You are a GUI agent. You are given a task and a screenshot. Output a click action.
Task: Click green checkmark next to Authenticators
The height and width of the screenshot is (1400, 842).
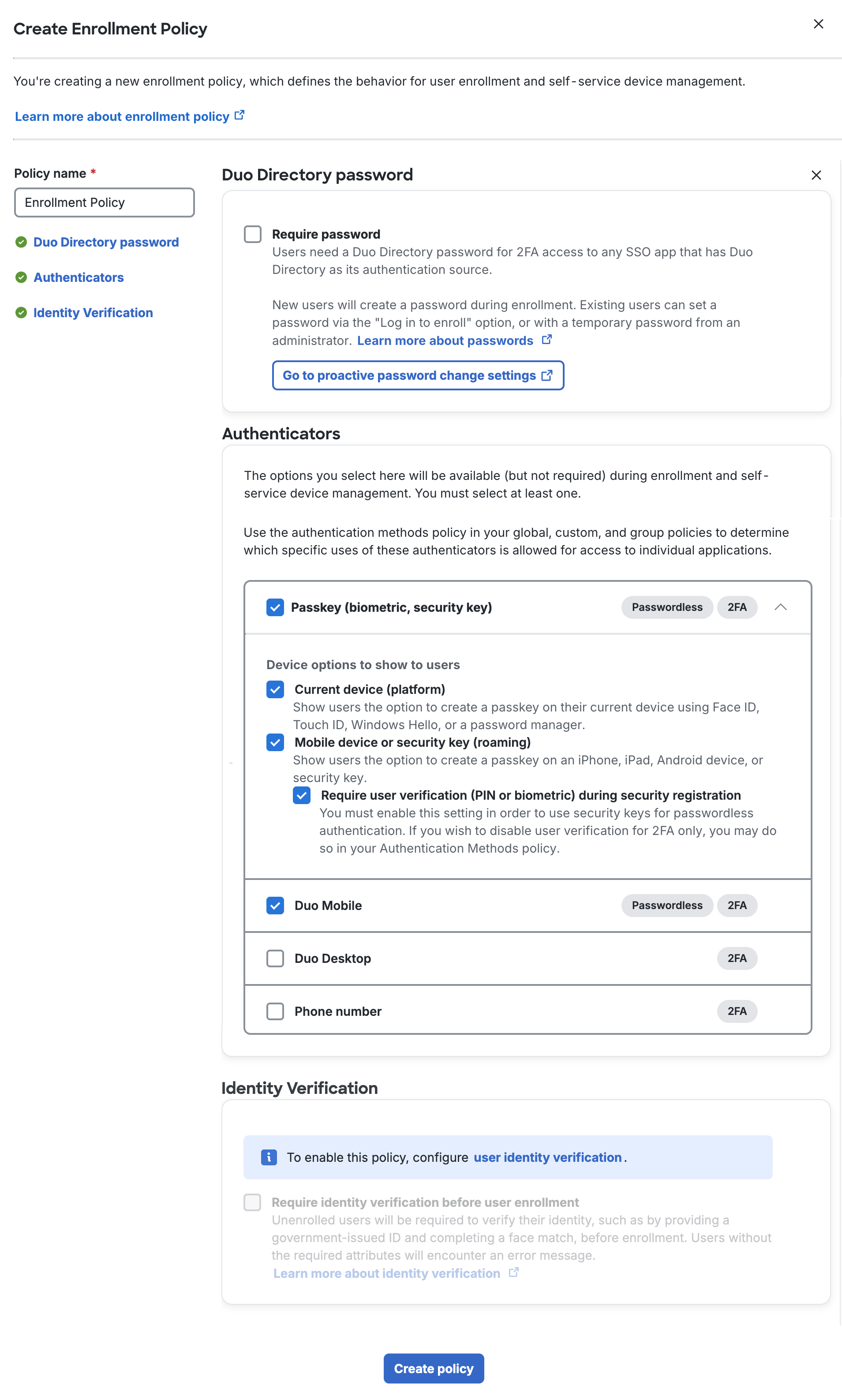(x=21, y=277)
